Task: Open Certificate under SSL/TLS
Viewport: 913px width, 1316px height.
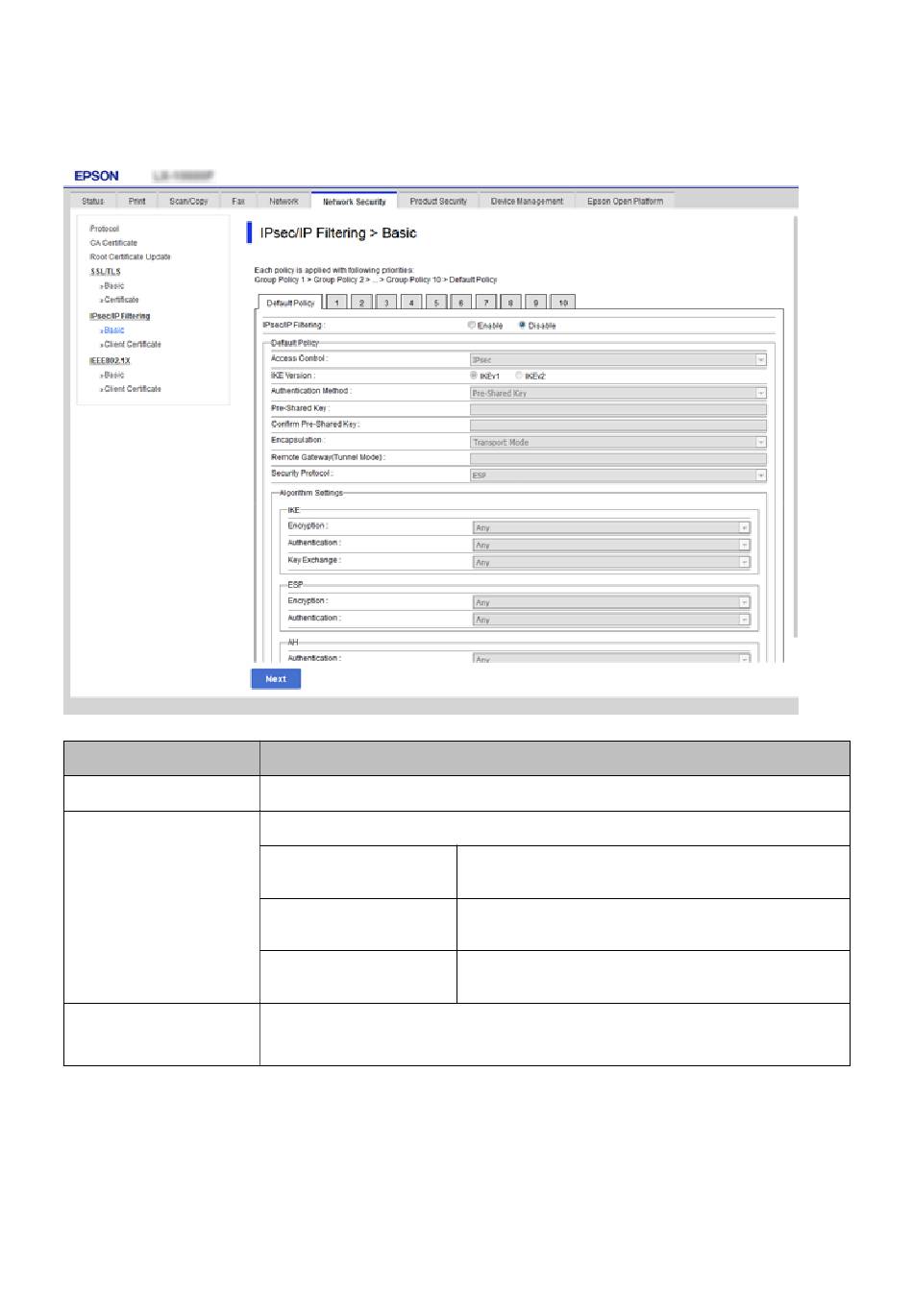Action: point(120,300)
